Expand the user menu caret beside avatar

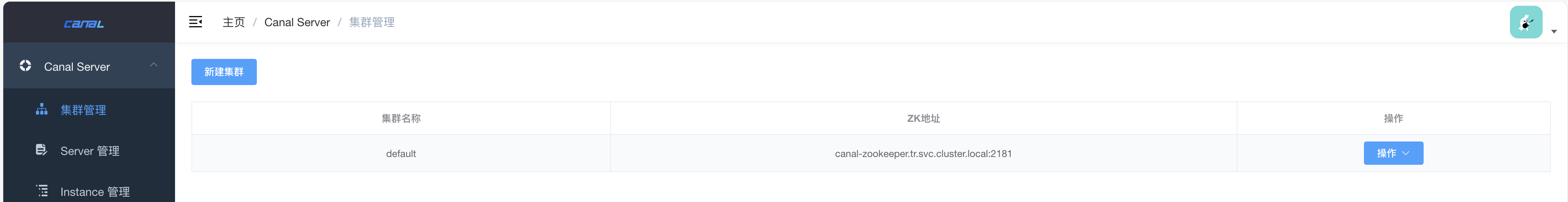click(x=1553, y=31)
